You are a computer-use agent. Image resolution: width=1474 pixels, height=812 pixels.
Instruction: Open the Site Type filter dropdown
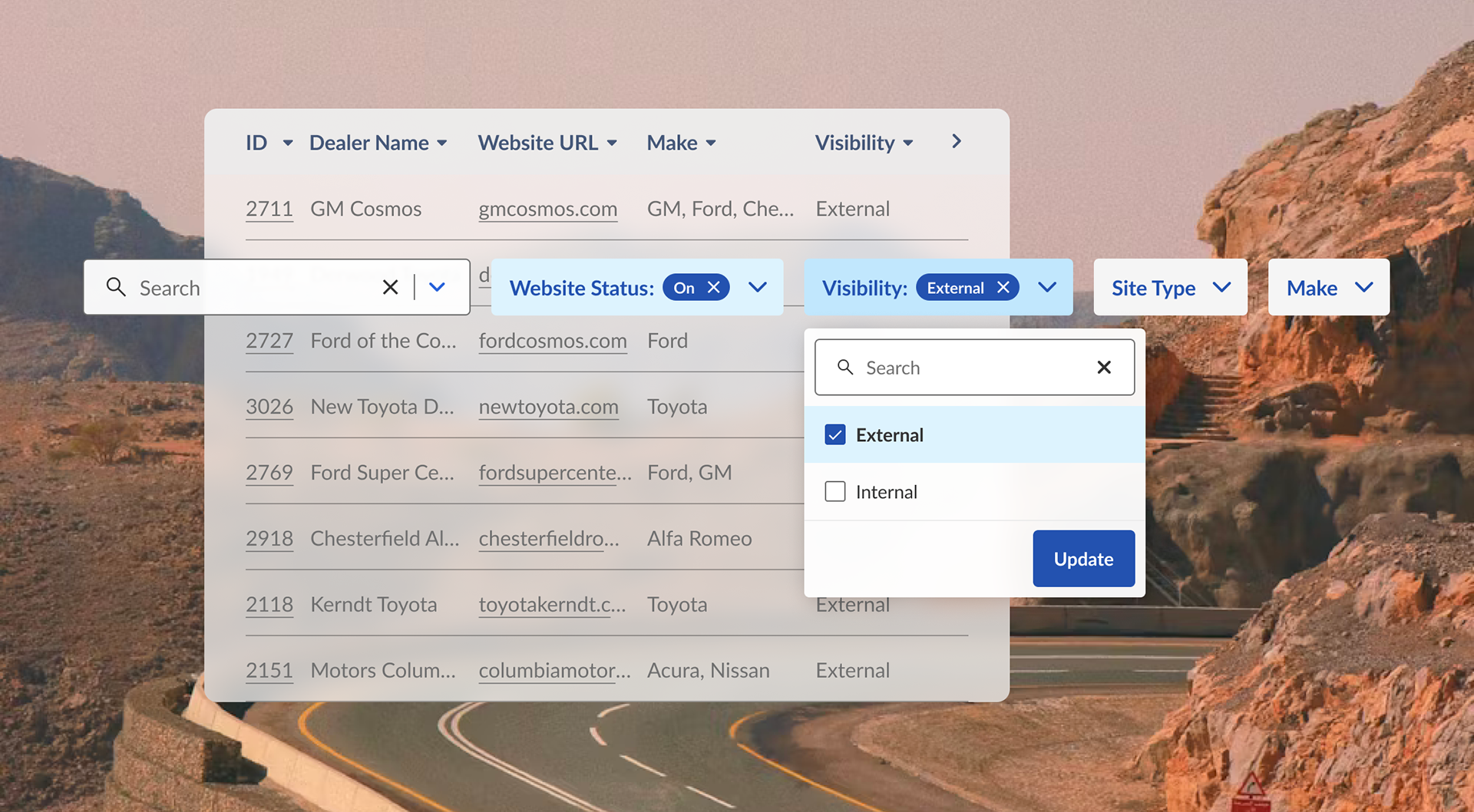(1171, 287)
